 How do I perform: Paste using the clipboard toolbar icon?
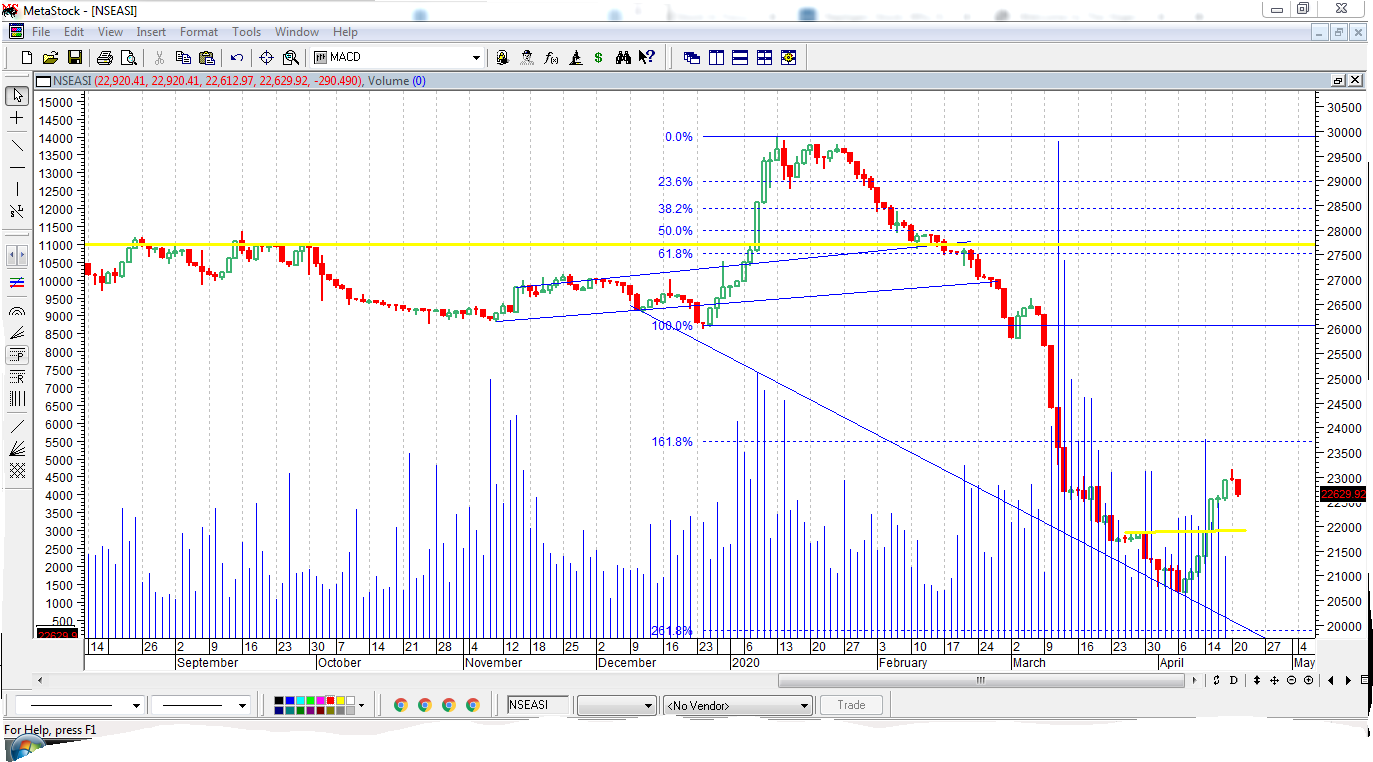207,58
